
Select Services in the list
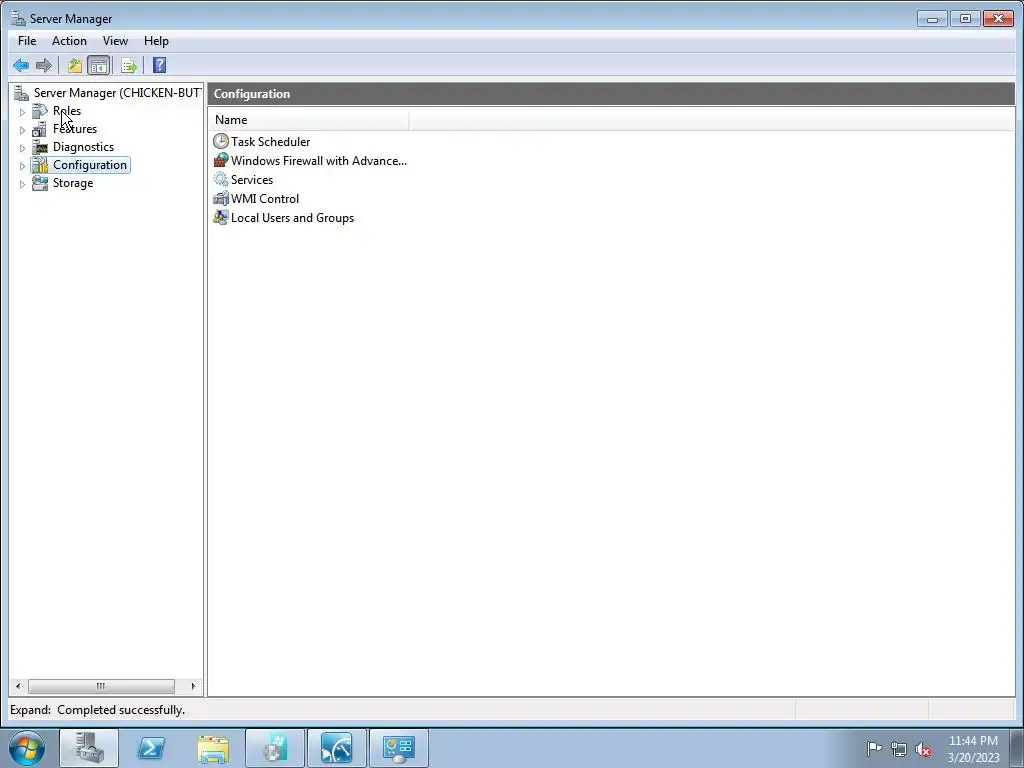251,180
